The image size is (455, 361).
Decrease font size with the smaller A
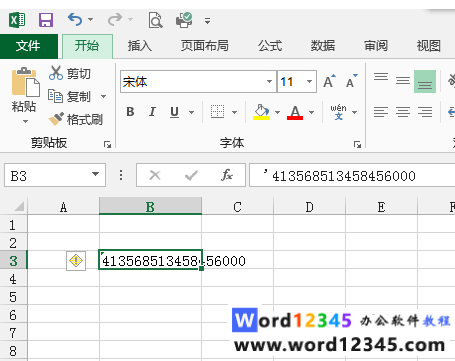point(351,81)
